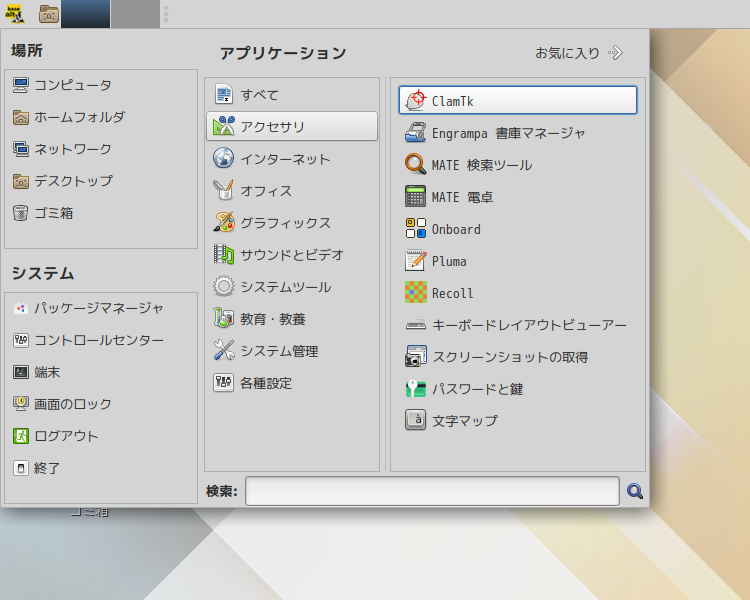Viewport: 750px width, 600px height.
Task: Click the base alt menu button in panel
Action: pyautogui.click(x=15, y=14)
